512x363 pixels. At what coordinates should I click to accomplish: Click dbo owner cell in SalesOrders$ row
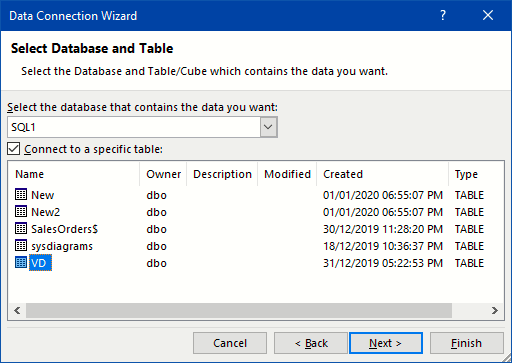[x=156, y=229]
